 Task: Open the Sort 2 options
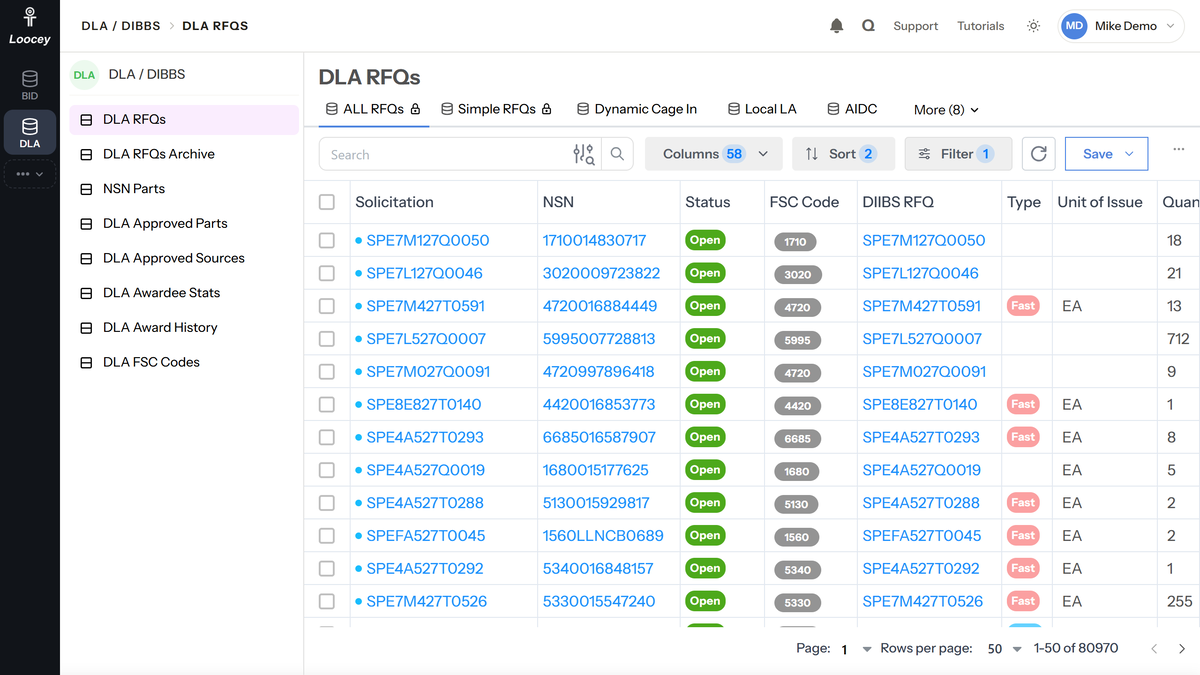pos(843,154)
